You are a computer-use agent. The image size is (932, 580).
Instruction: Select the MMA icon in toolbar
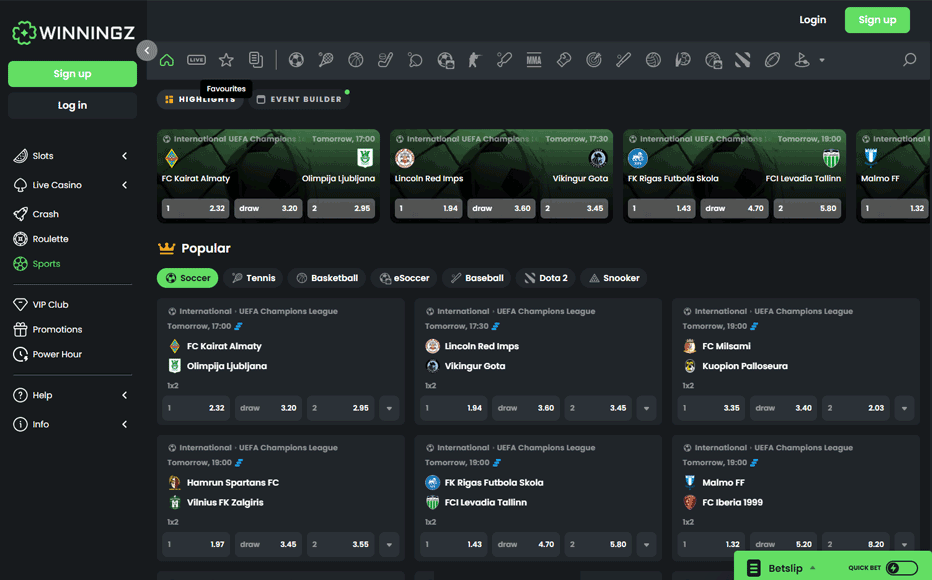pos(534,60)
